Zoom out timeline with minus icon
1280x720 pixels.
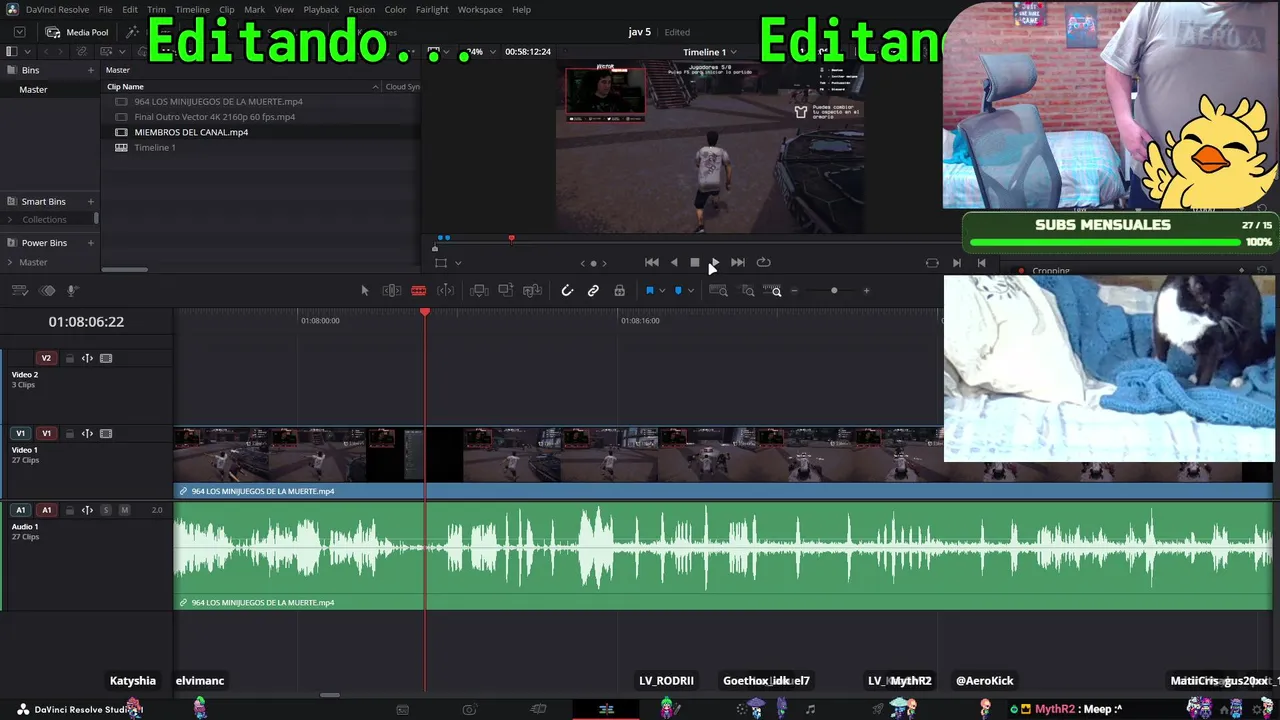tap(795, 291)
